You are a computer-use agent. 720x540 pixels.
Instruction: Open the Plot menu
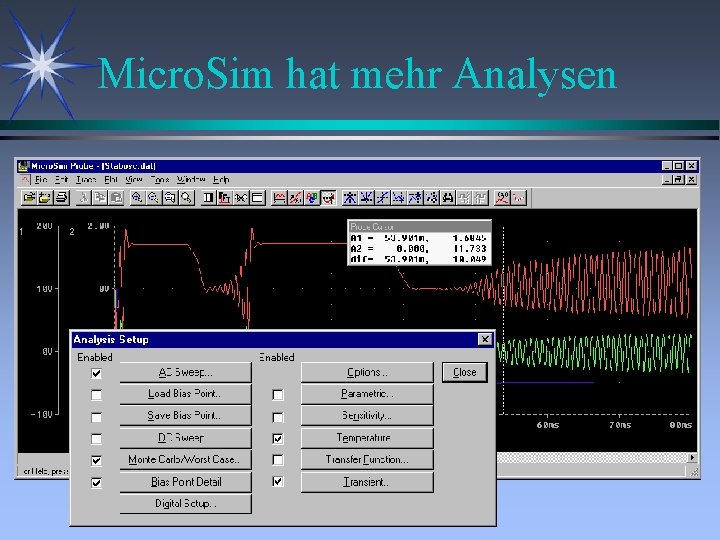coord(111,180)
